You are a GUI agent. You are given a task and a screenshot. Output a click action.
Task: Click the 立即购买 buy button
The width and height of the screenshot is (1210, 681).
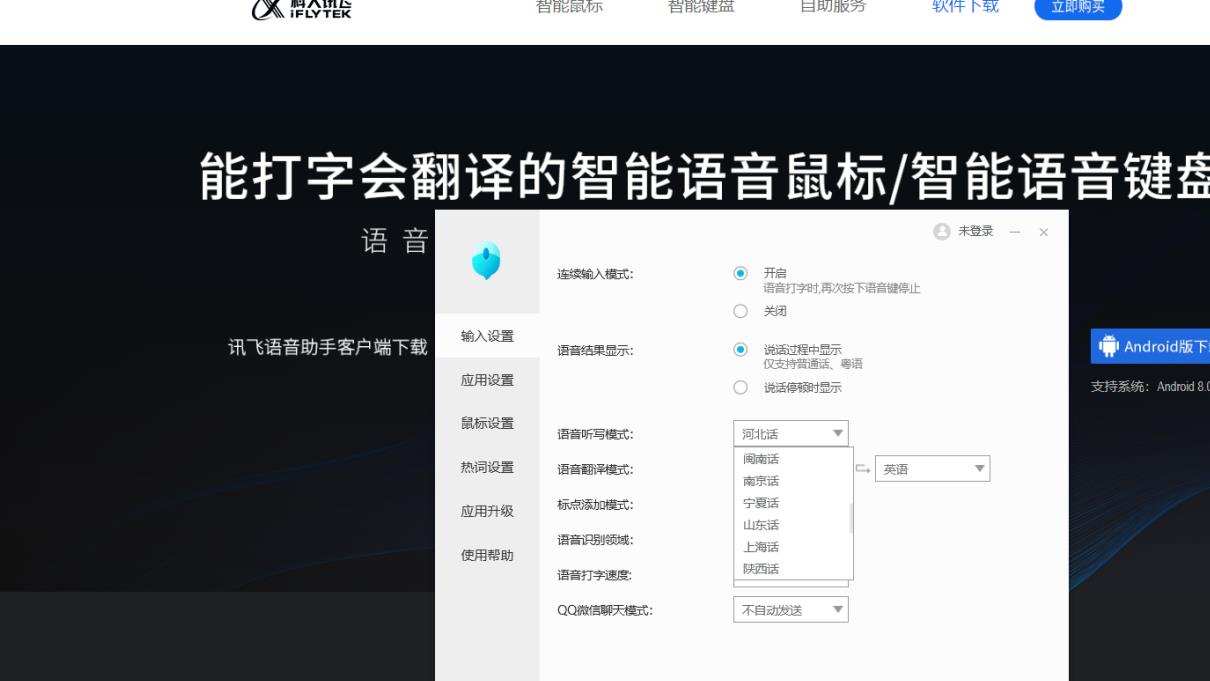coord(1078,7)
